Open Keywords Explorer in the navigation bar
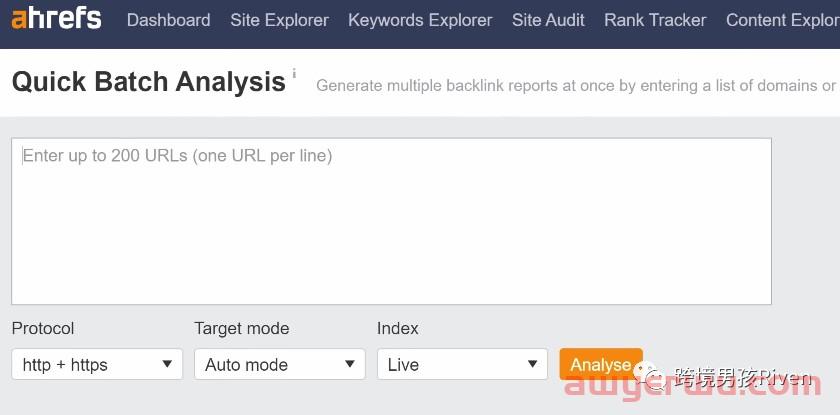840x415 pixels. pyautogui.click(x=420, y=20)
